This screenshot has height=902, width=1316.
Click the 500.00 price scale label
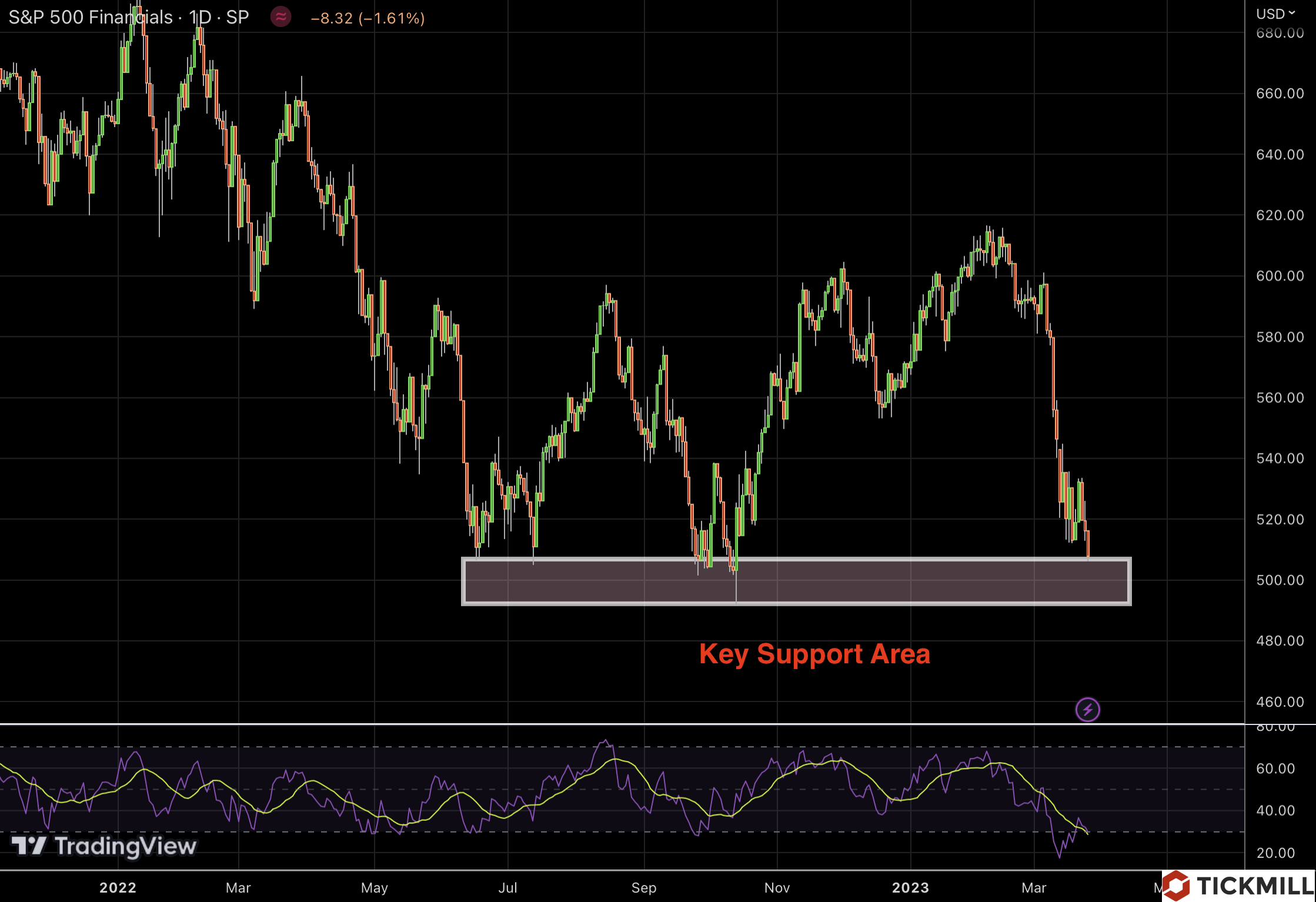click(x=1280, y=580)
